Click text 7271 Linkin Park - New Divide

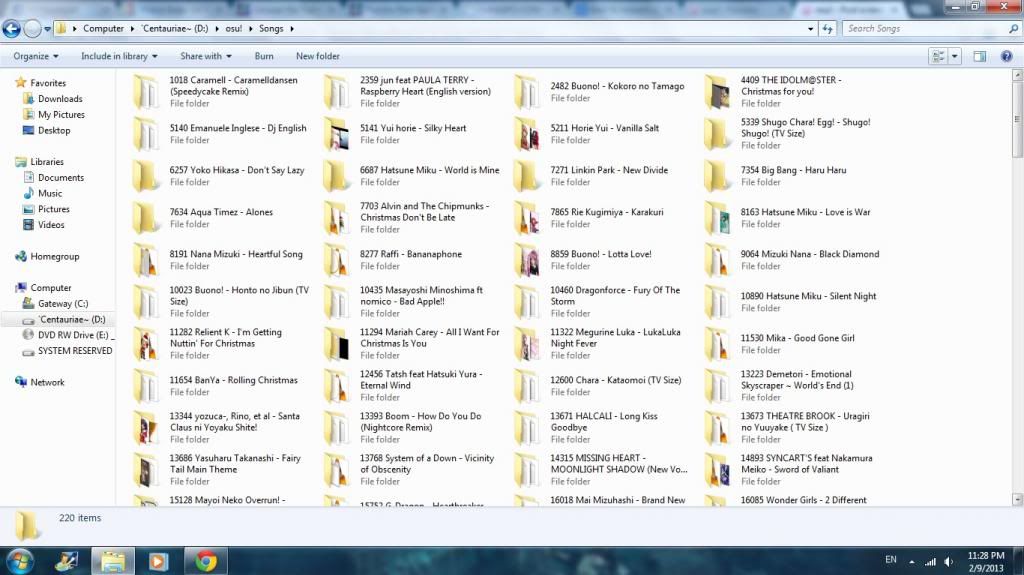[609, 170]
